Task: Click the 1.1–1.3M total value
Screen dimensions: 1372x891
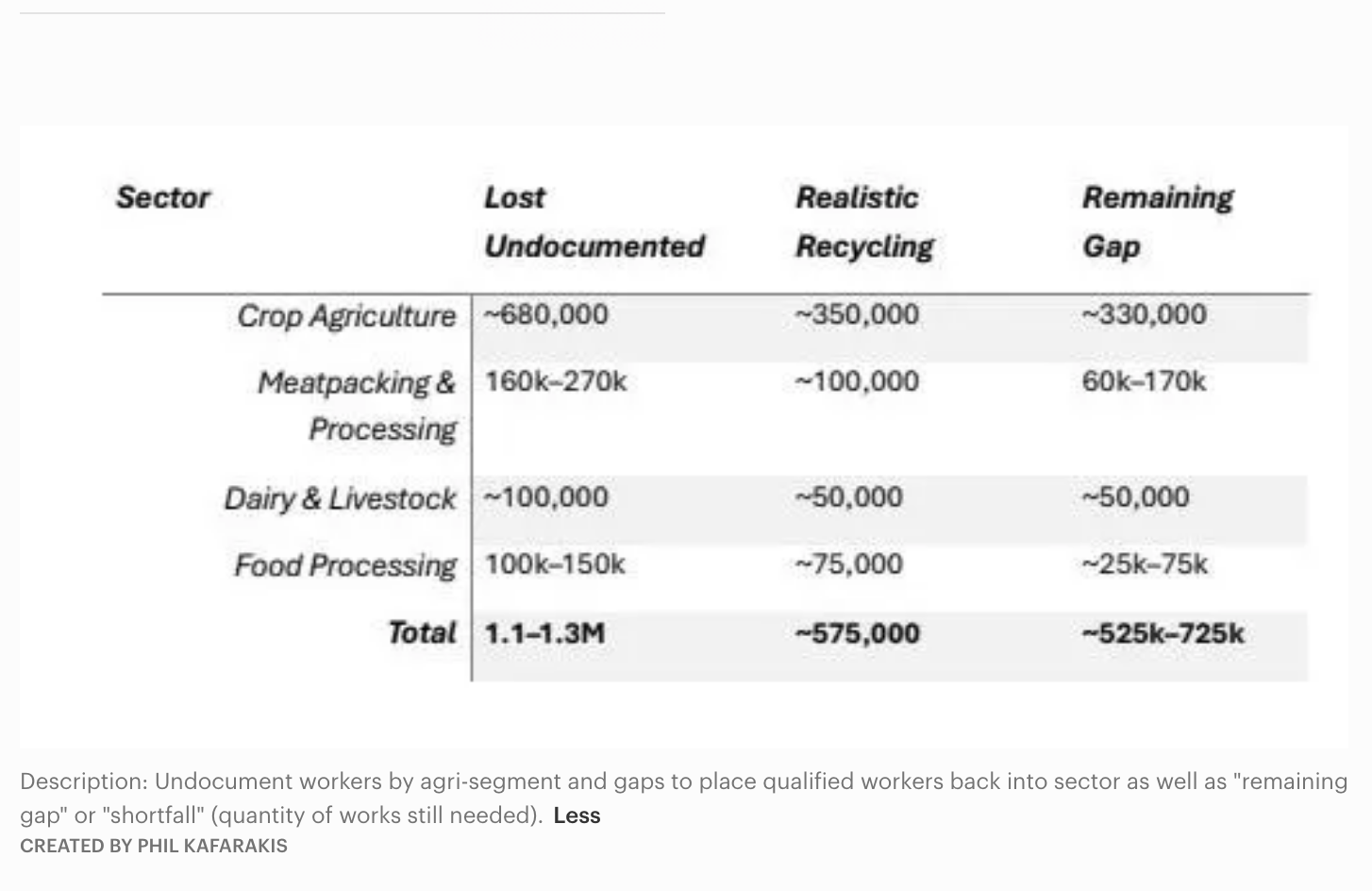Action: click(544, 632)
